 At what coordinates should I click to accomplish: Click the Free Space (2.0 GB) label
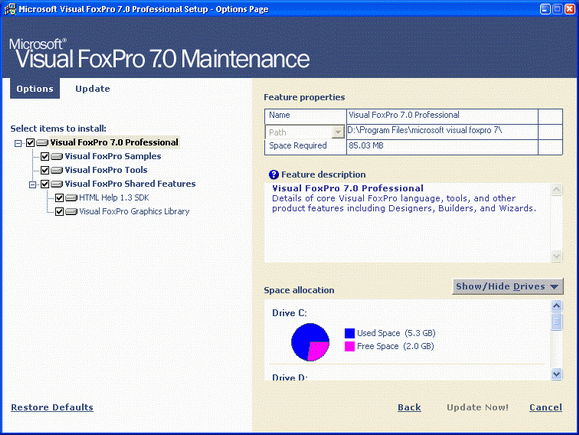pos(395,346)
